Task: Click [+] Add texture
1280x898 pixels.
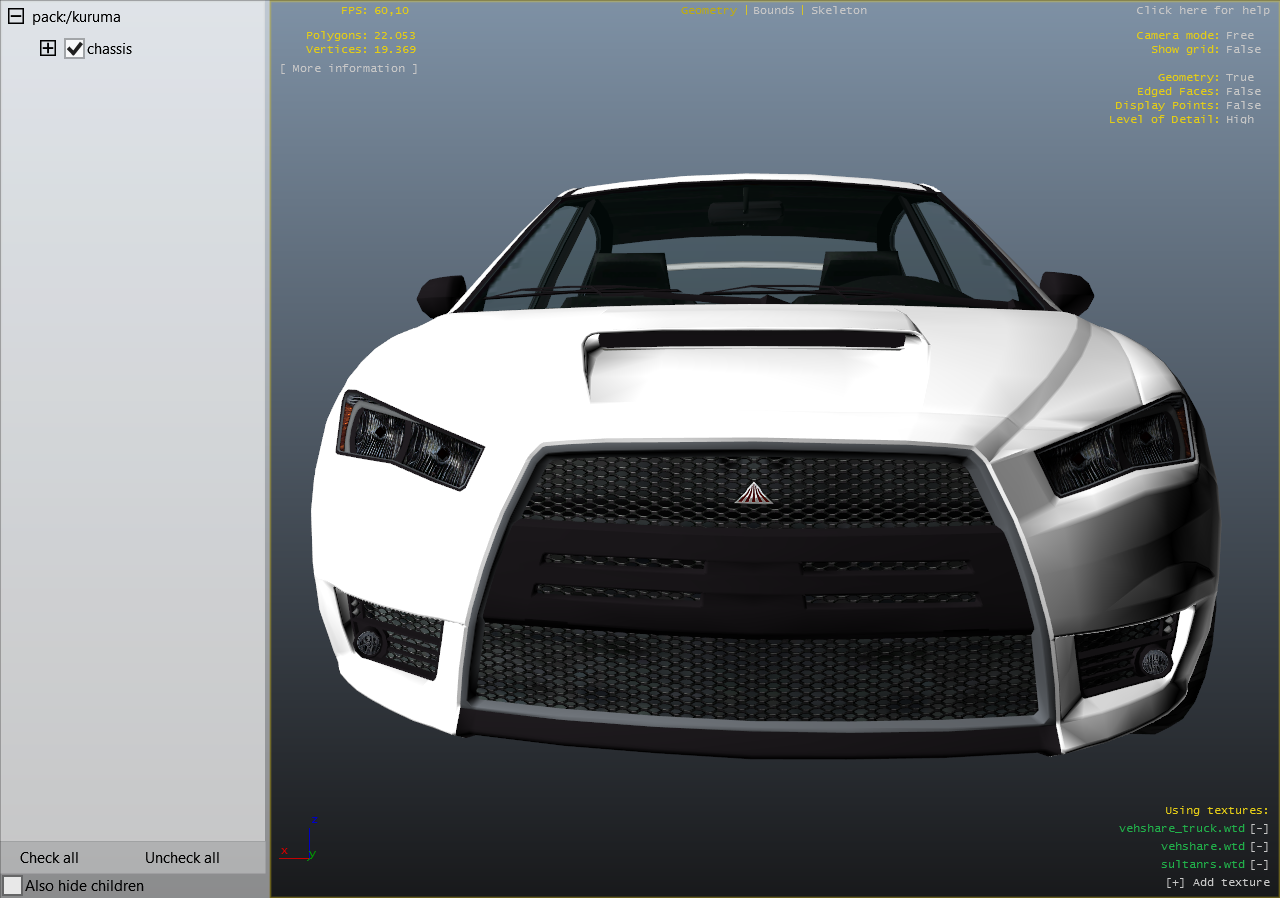Action: click(x=1217, y=882)
